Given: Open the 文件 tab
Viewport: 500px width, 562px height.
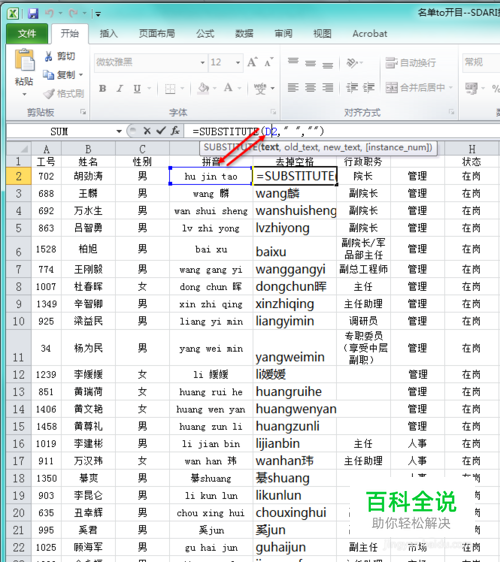Looking at the screenshot, I should [x=27, y=34].
